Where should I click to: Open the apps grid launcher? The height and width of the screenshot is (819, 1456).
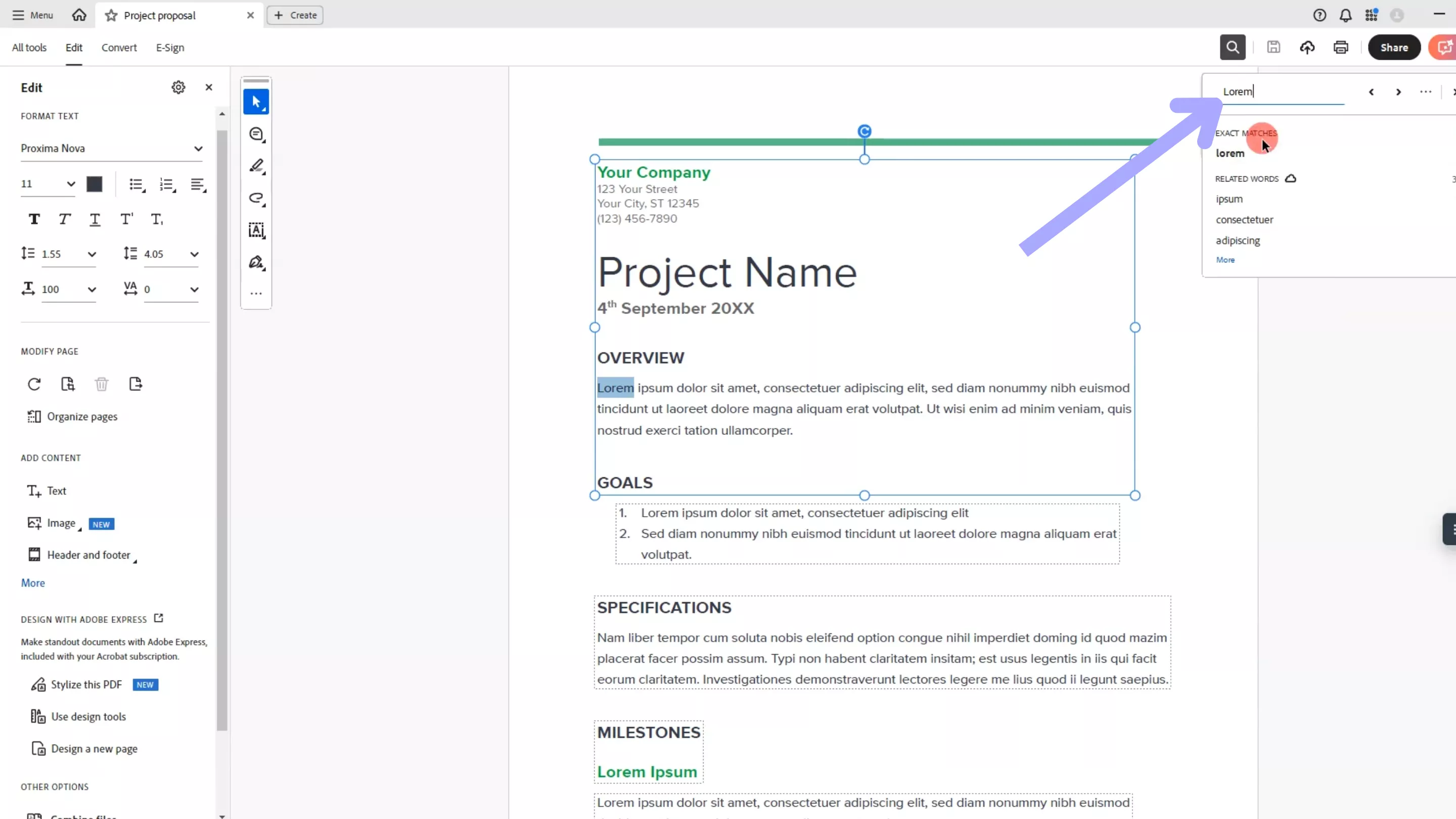pyautogui.click(x=1371, y=15)
